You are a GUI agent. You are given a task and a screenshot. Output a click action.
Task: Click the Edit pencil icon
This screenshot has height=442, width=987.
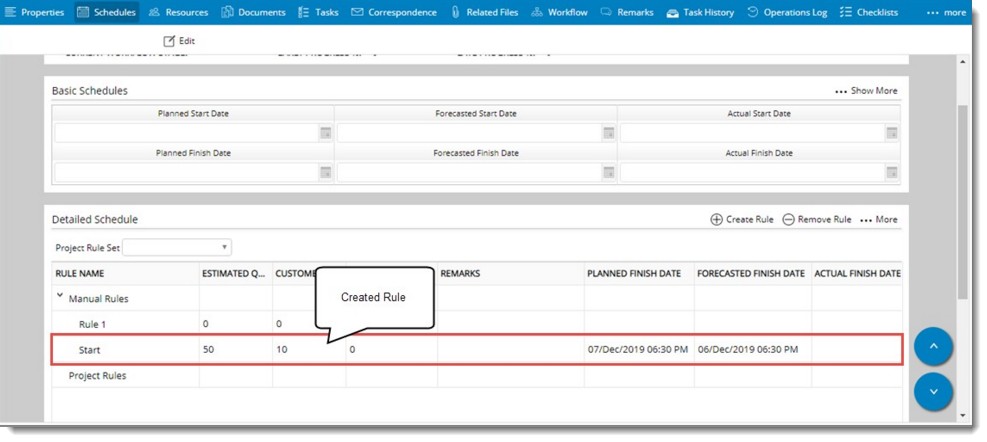tap(169, 41)
